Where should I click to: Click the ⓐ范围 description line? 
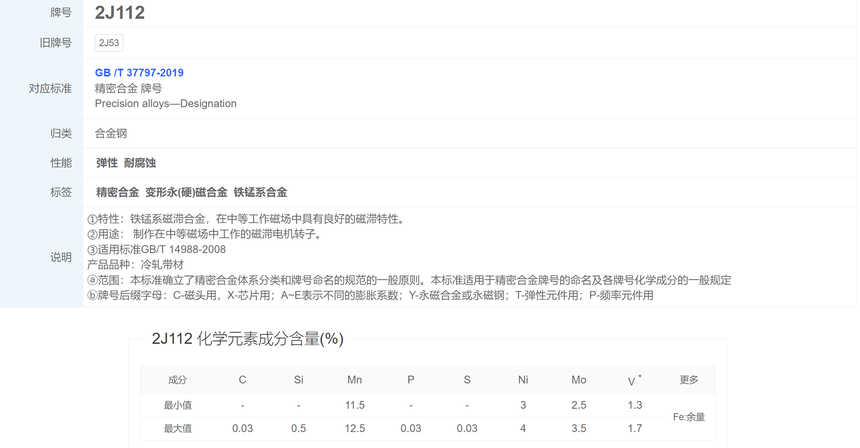click(x=409, y=280)
